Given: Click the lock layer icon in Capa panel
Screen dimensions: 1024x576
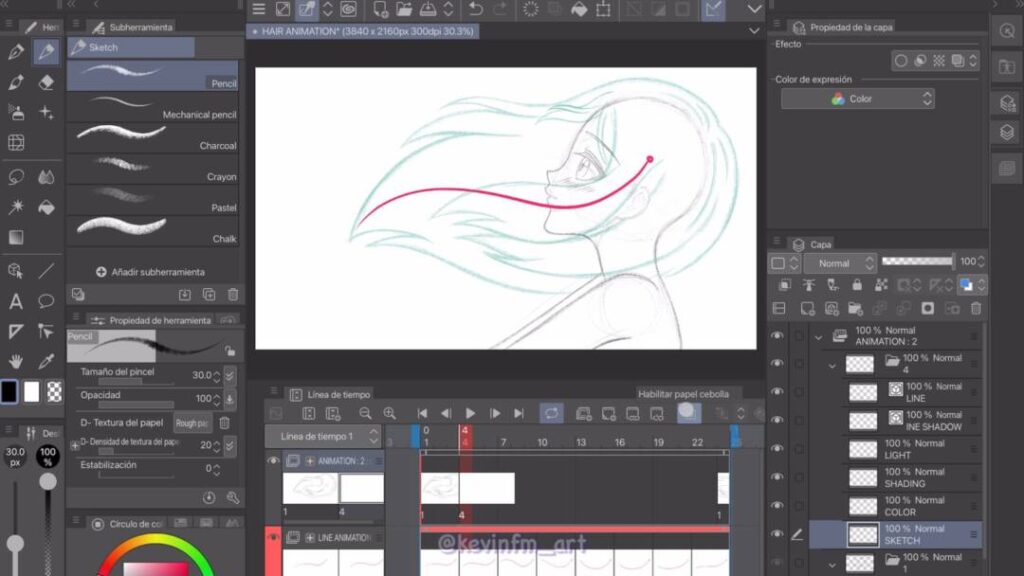Looking at the screenshot, I should tap(857, 285).
